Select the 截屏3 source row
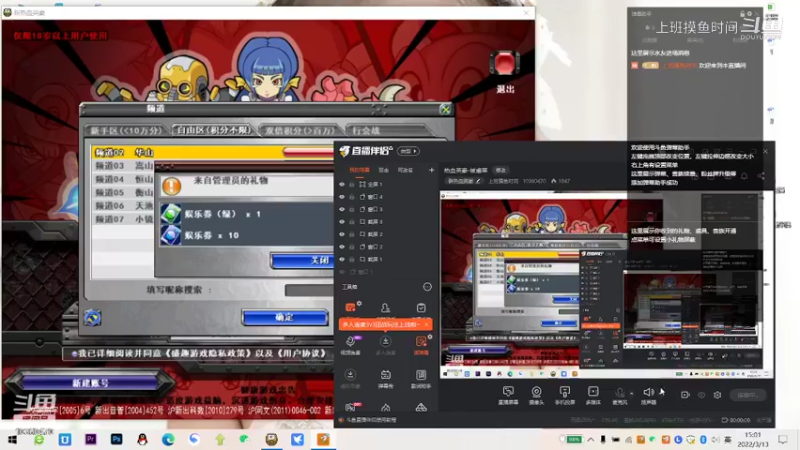Image resolution: width=800 pixels, height=450 pixels. (x=385, y=221)
